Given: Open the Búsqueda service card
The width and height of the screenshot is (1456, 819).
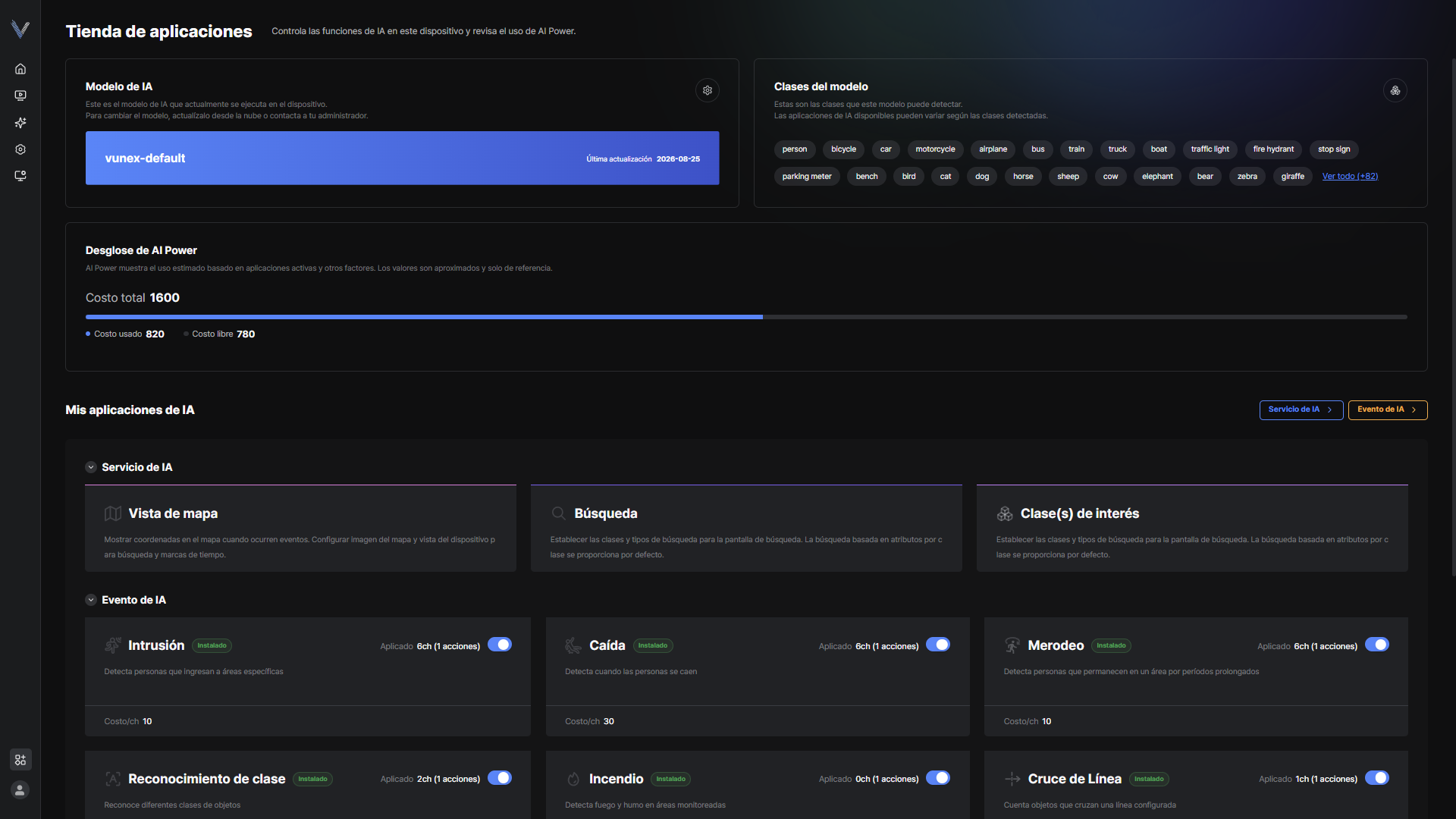Looking at the screenshot, I should point(746,529).
